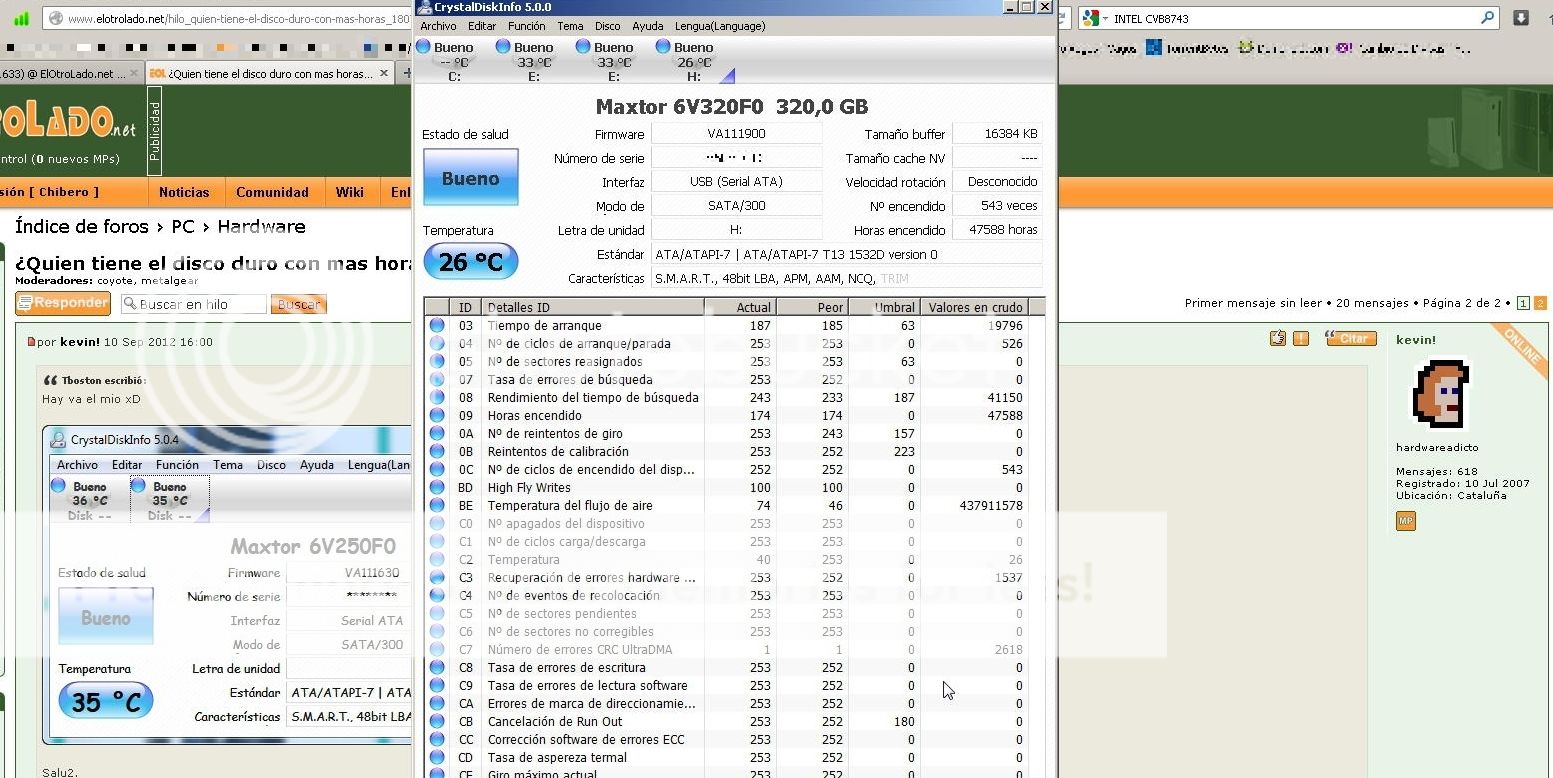Click the Buscar button next to thread search

click(x=299, y=304)
